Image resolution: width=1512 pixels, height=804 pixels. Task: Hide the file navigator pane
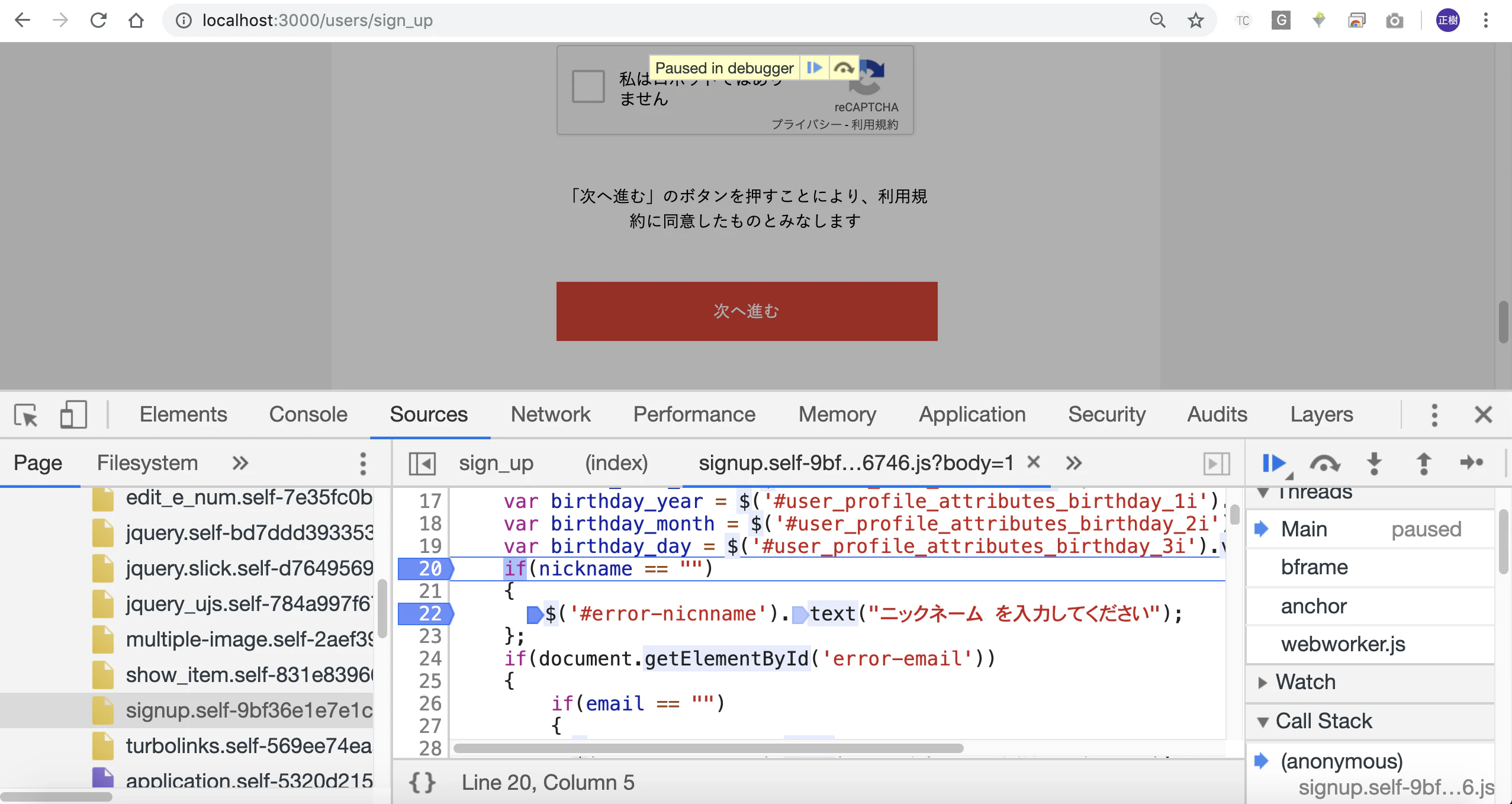[422, 463]
